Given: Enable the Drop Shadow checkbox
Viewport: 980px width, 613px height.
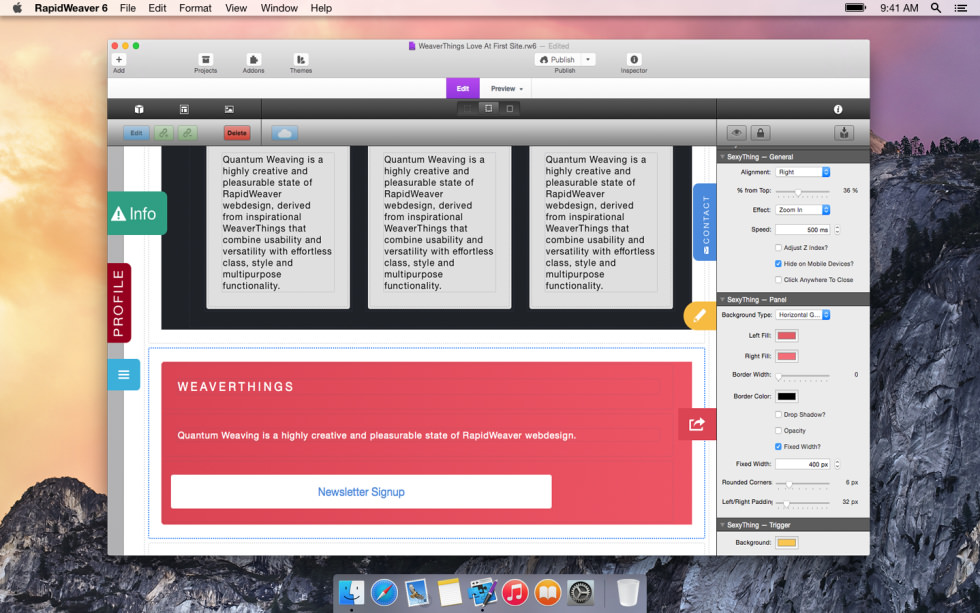Looking at the screenshot, I should (x=778, y=414).
